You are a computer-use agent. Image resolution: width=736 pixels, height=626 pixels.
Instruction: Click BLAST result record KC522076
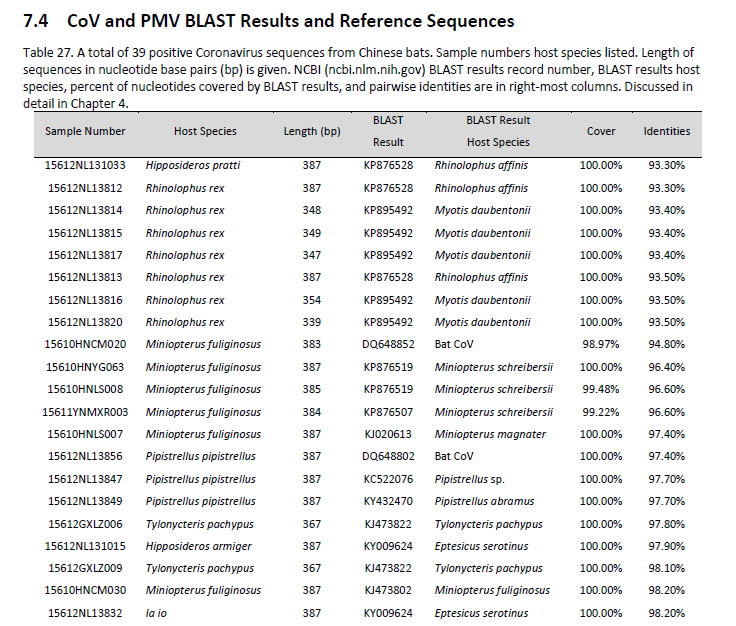pos(388,479)
